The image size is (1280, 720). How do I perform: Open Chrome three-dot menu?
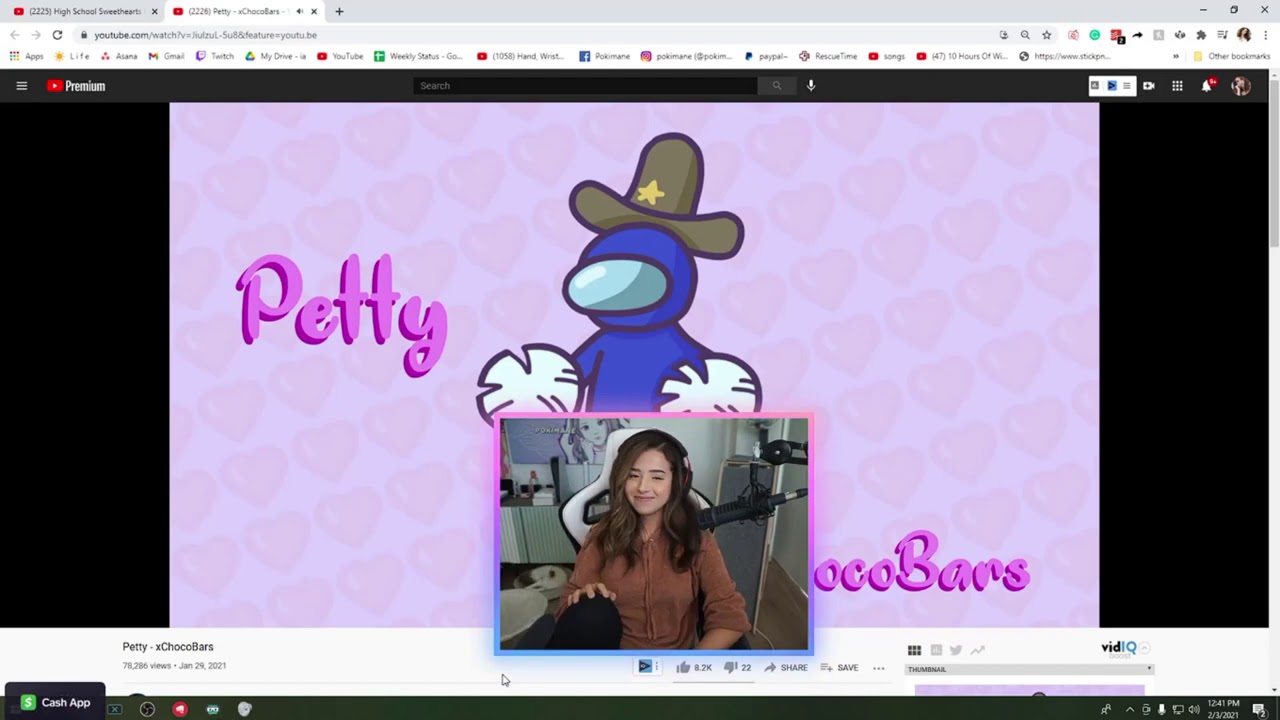point(1266,35)
